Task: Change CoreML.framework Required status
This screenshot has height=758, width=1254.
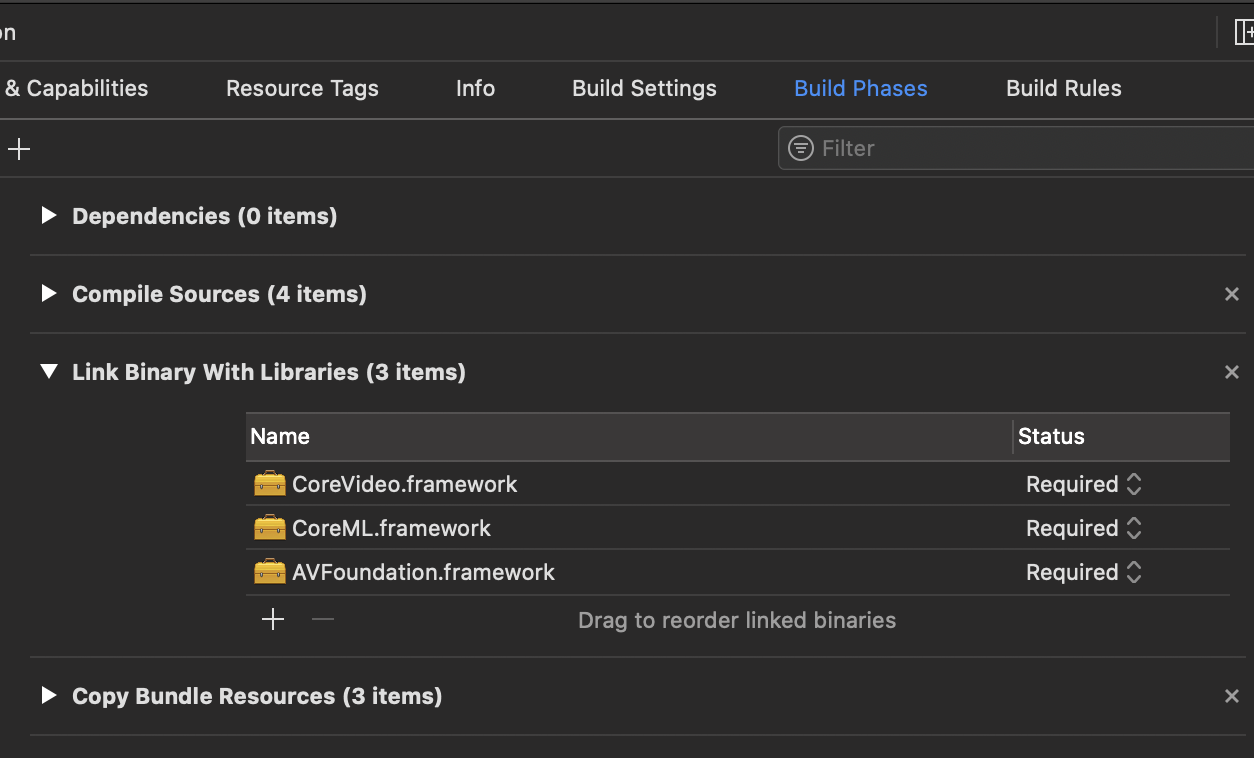Action: tap(1084, 528)
